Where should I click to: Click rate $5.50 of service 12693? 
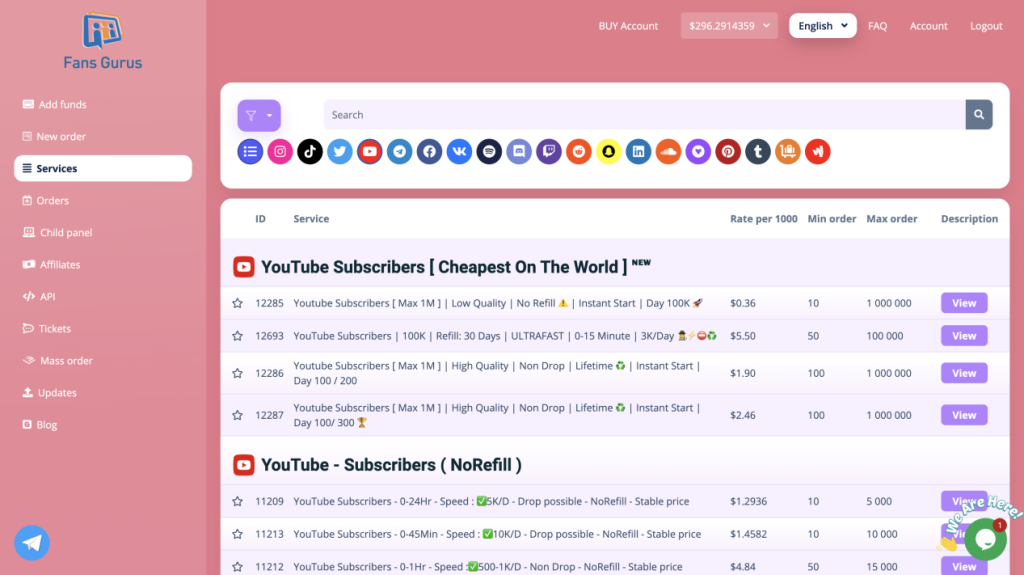click(x=743, y=336)
